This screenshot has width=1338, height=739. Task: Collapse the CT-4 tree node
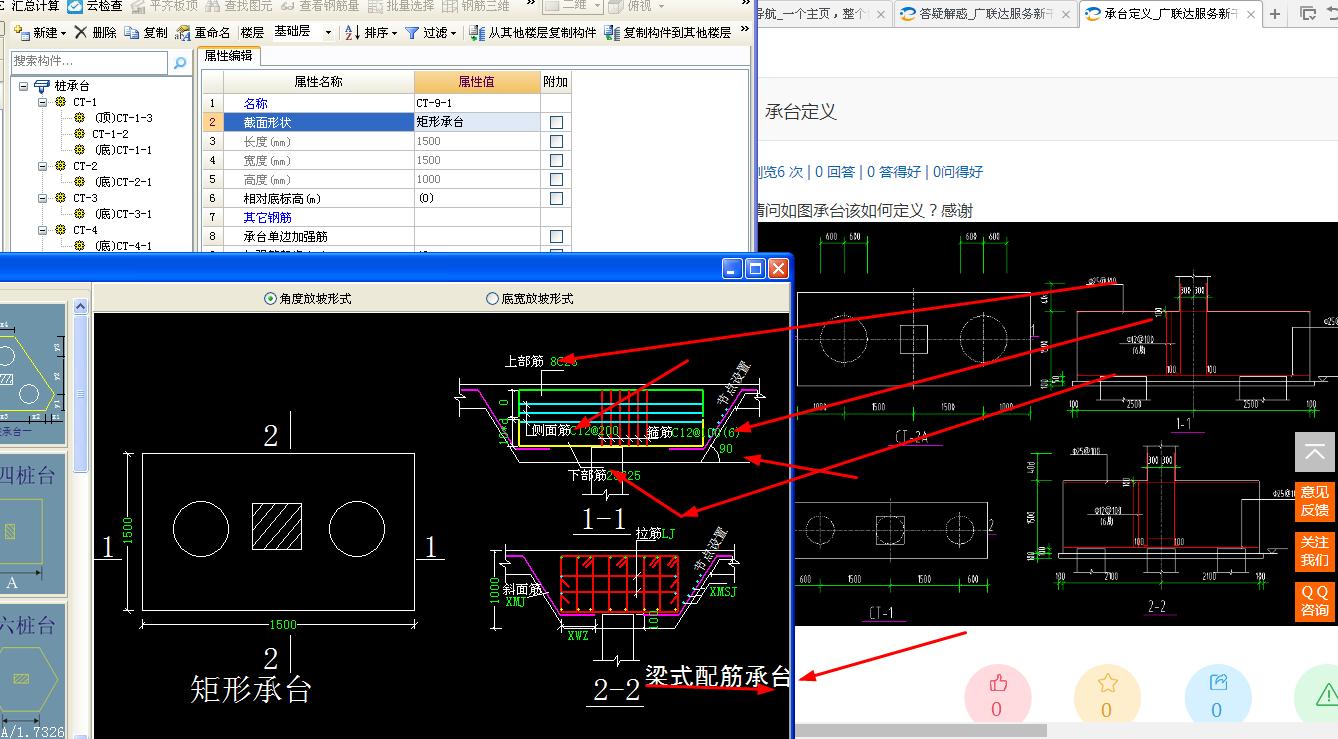pyautogui.click(x=43, y=230)
